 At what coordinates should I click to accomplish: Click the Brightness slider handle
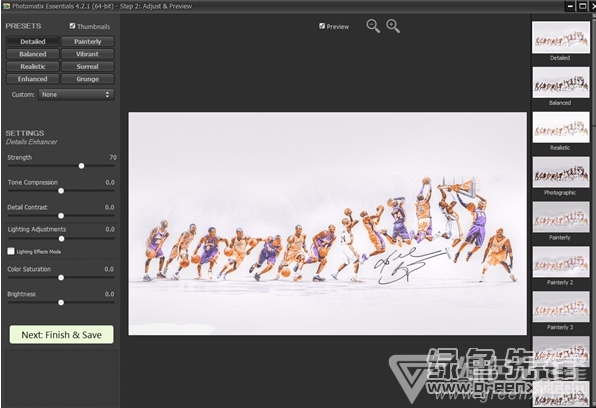61,303
